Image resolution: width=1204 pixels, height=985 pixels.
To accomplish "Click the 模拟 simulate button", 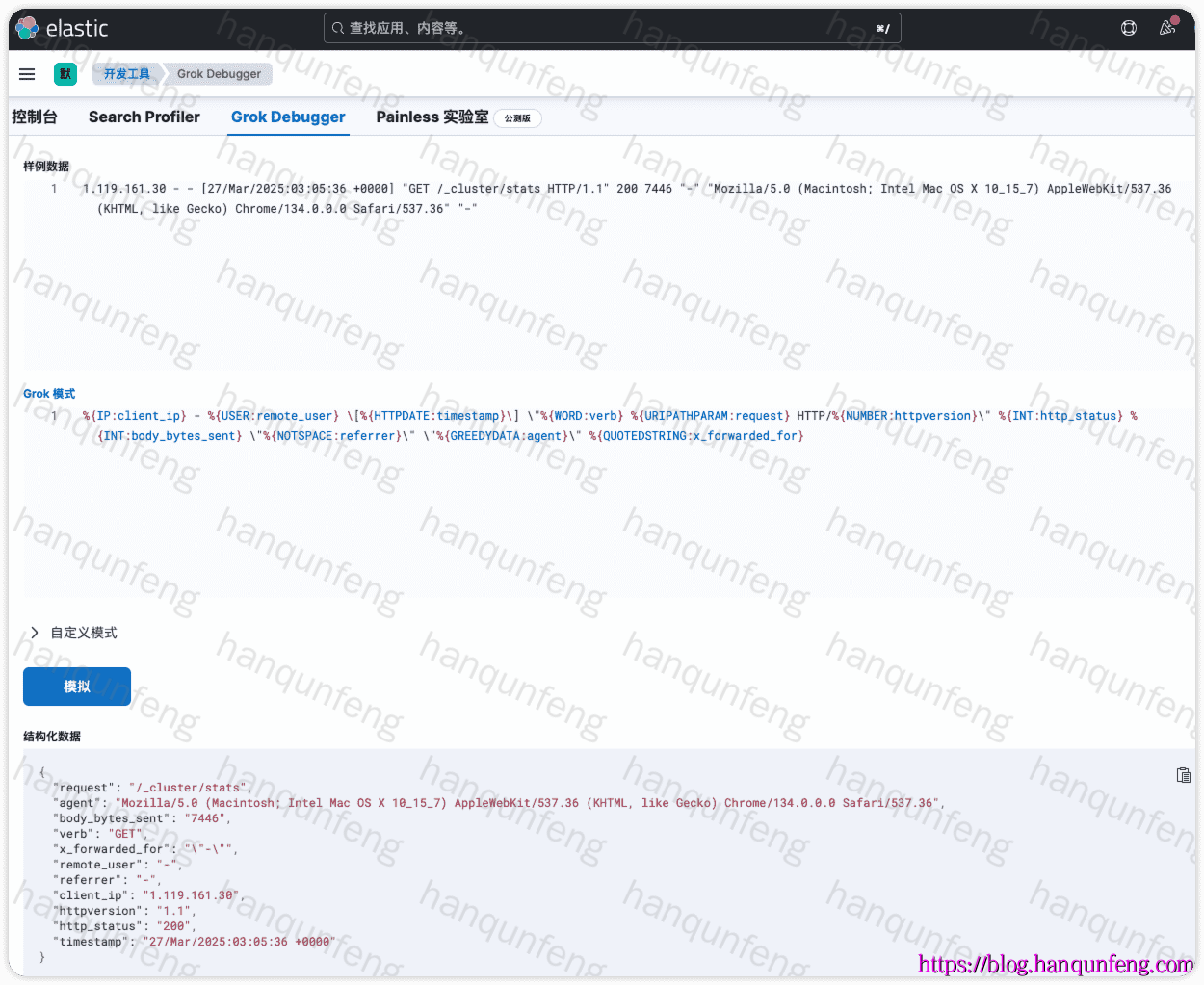I will pos(77,687).
